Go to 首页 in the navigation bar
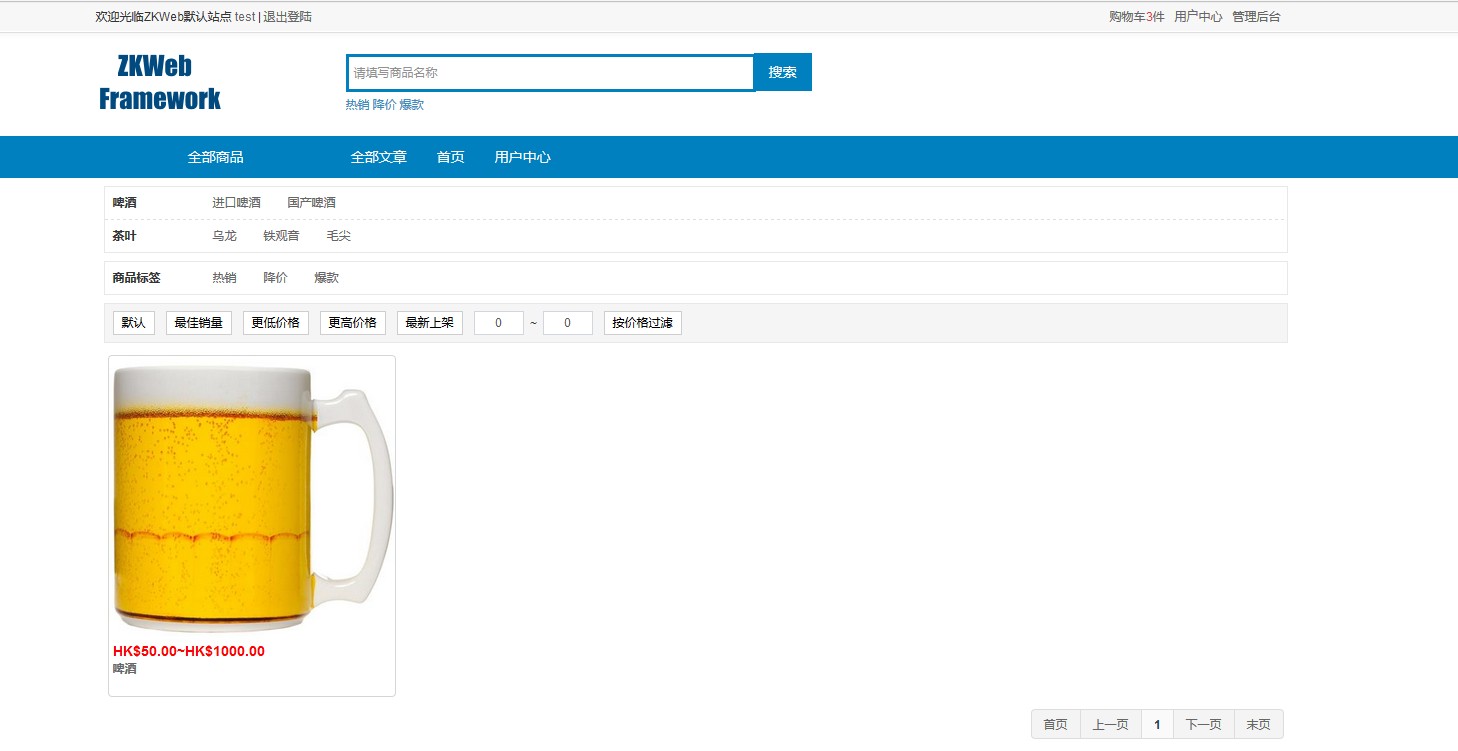Image resolution: width=1458 pixels, height=751 pixels. pyautogui.click(x=451, y=157)
